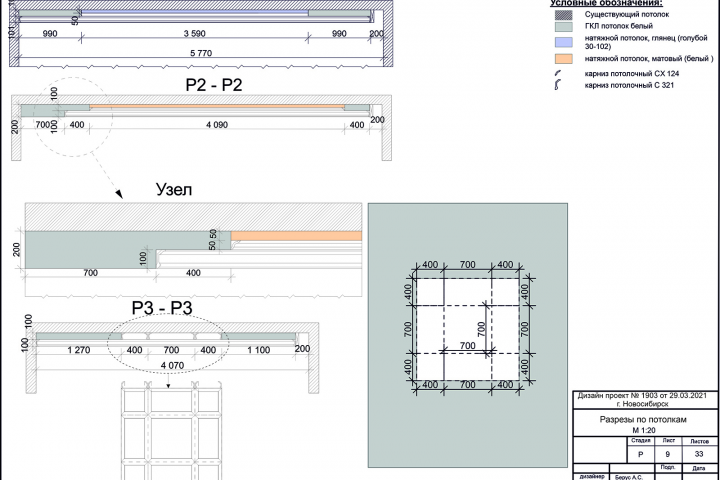Click the 'М 1:20' scale text
This screenshot has width=720, height=480.
click(643, 430)
